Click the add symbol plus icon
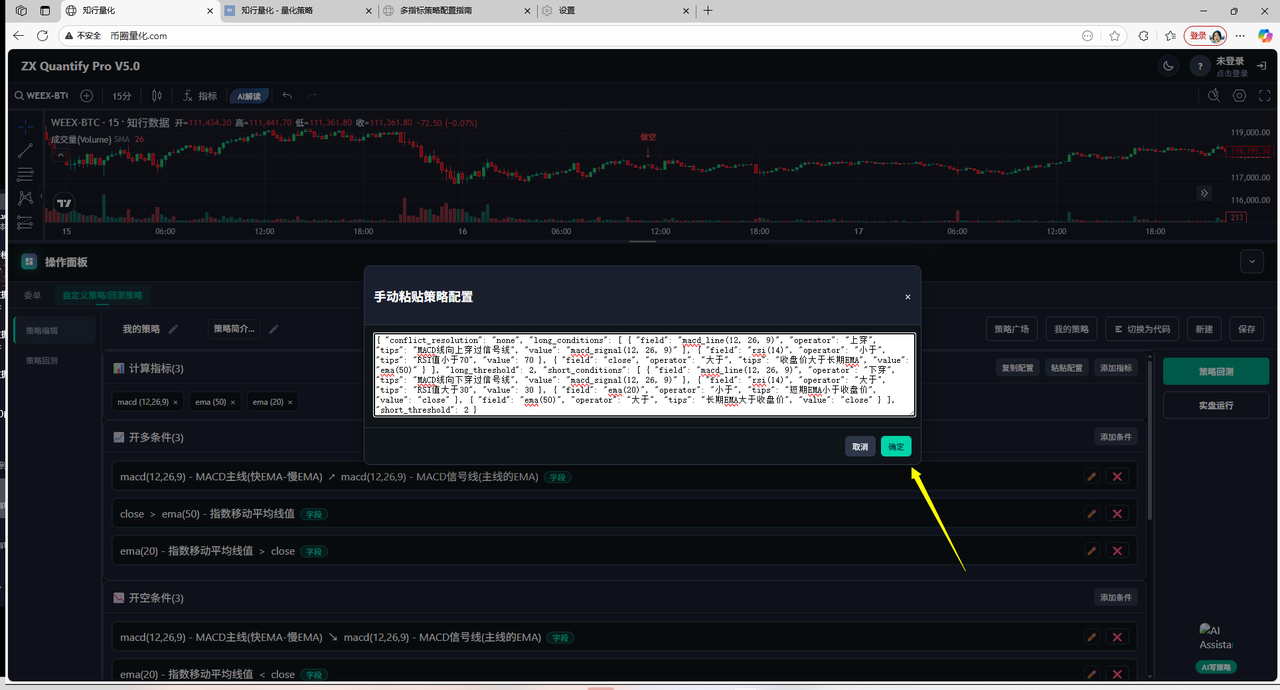 (87, 96)
